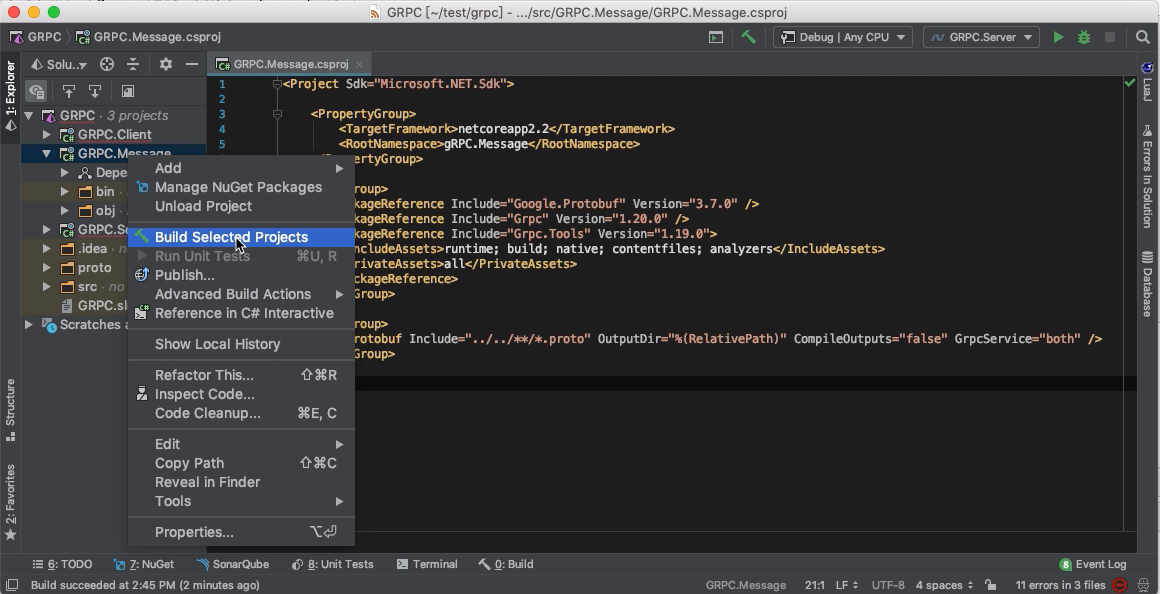Select Inspect Code... in the context menu
The height and width of the screenshot is (594, 1160).
[x=241, y=394]
